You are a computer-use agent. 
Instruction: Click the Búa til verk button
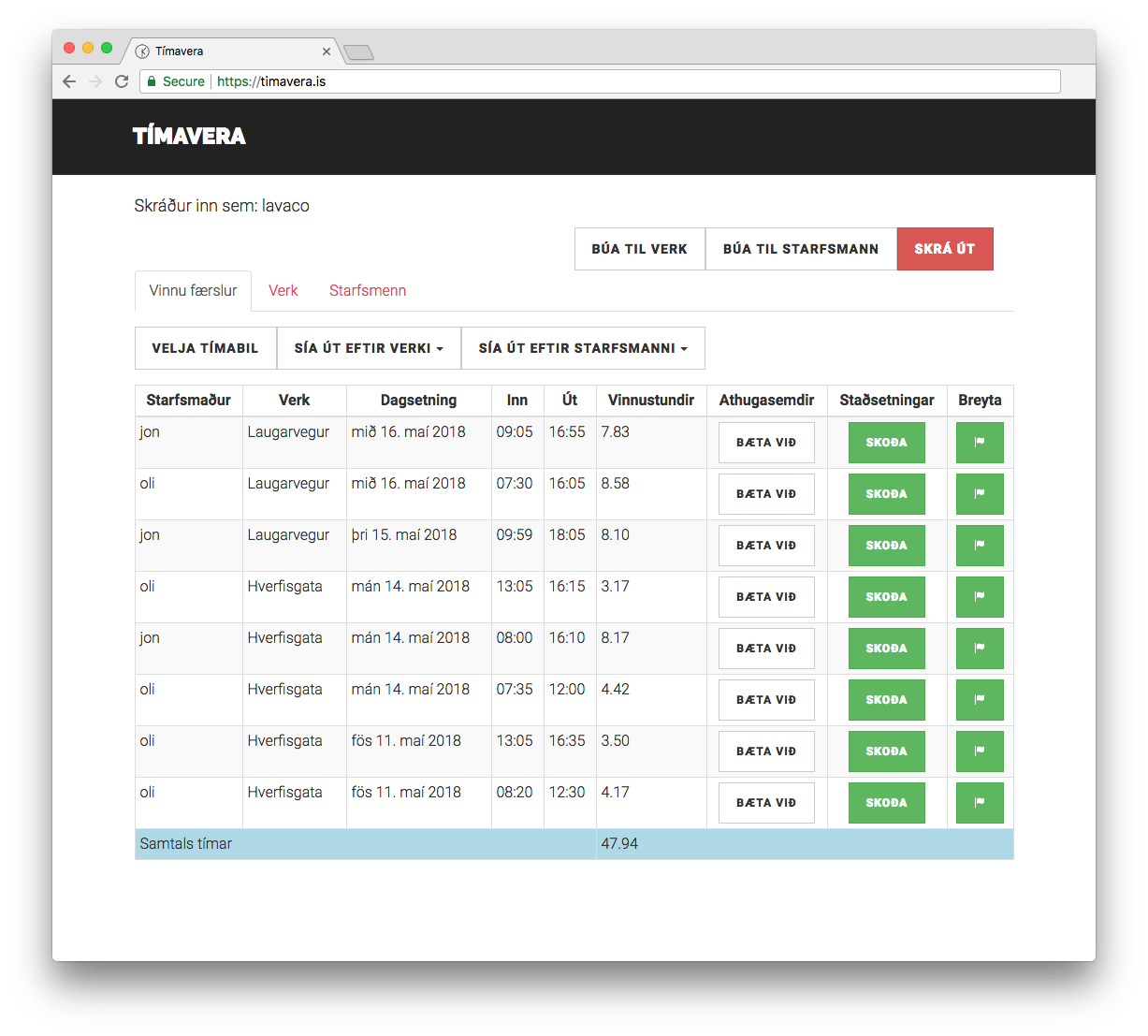(x=640, y=249)
